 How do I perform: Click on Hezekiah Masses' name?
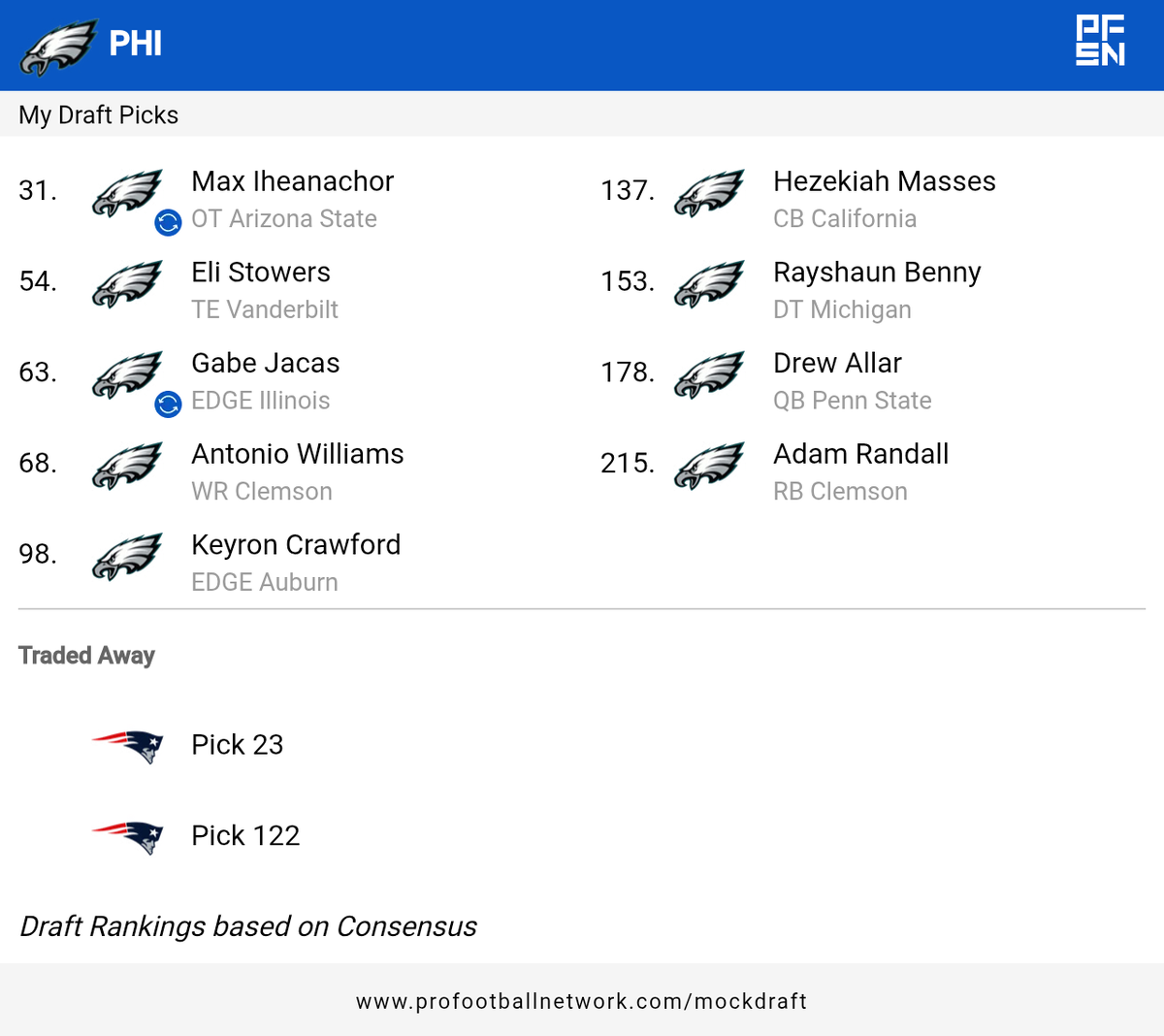pyautogui.click(x=884, y=181)
